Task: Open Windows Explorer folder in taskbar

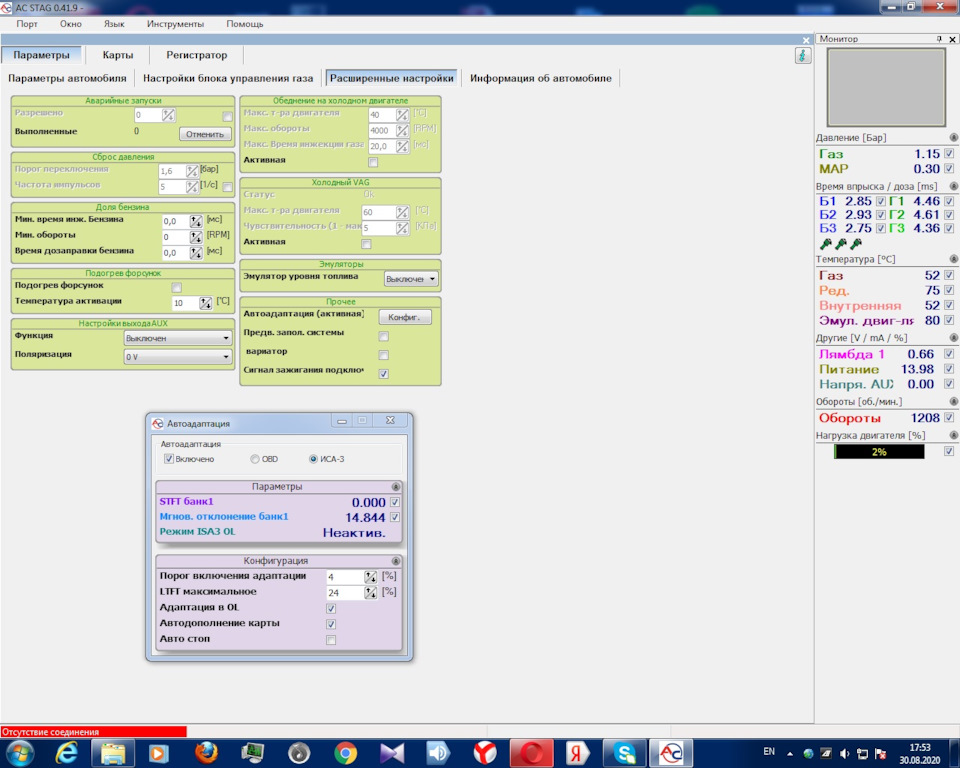Action: [113, 753]
